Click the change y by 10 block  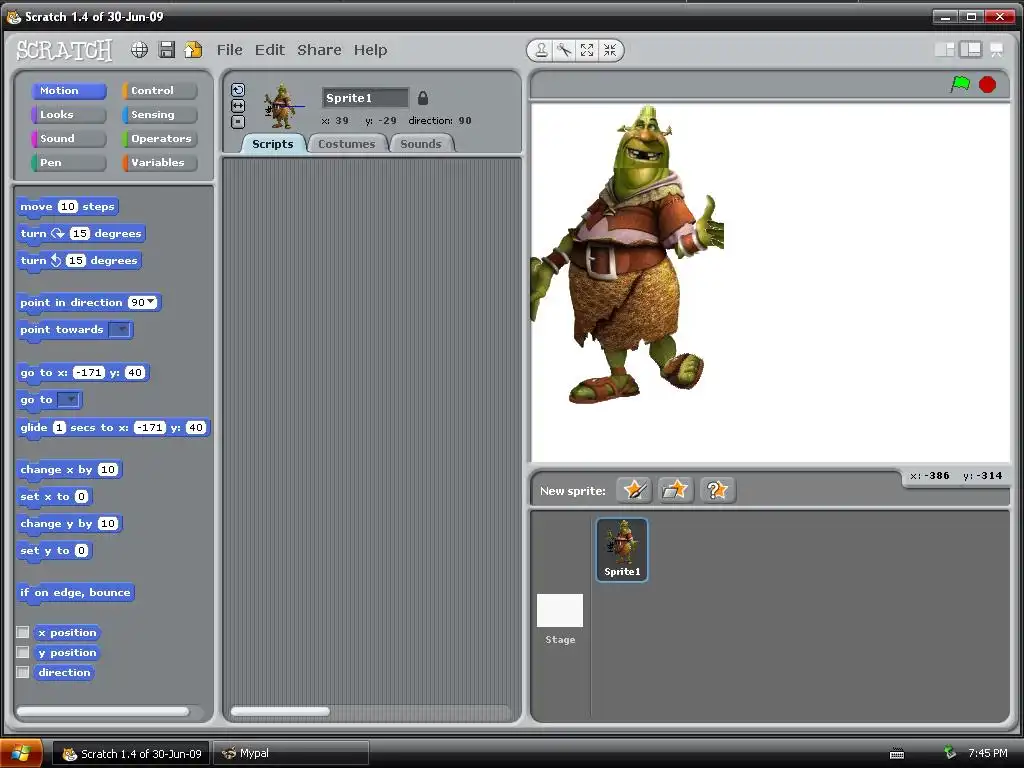(69, 524)
